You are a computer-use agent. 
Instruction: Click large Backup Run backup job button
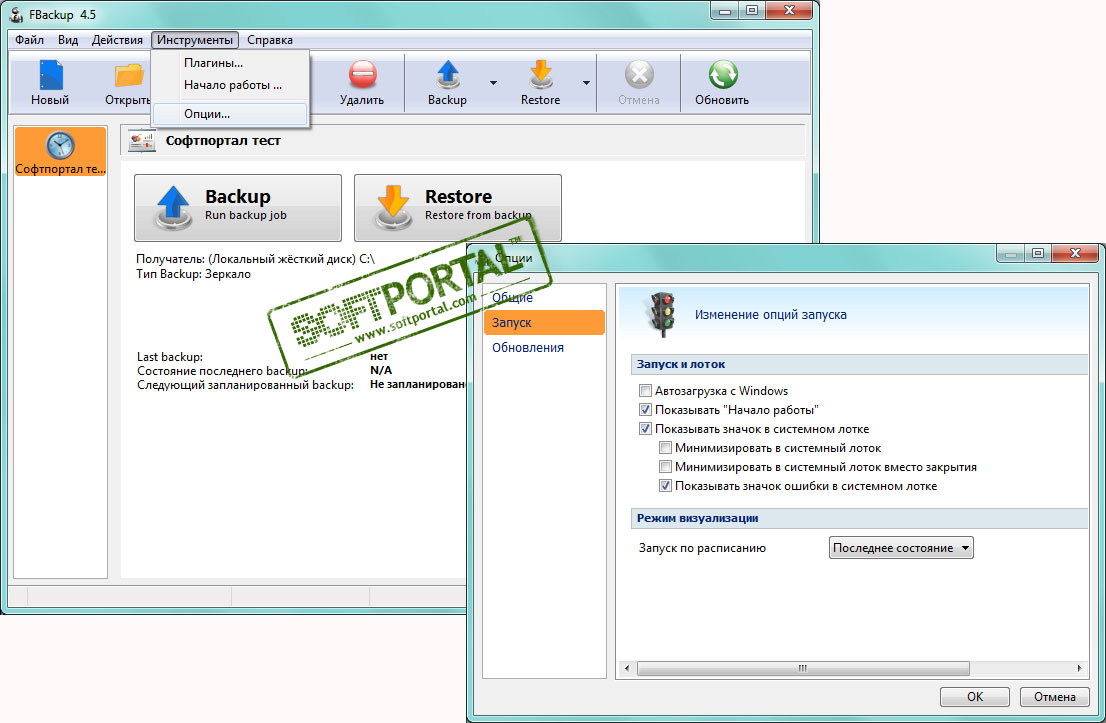point(238,208)
